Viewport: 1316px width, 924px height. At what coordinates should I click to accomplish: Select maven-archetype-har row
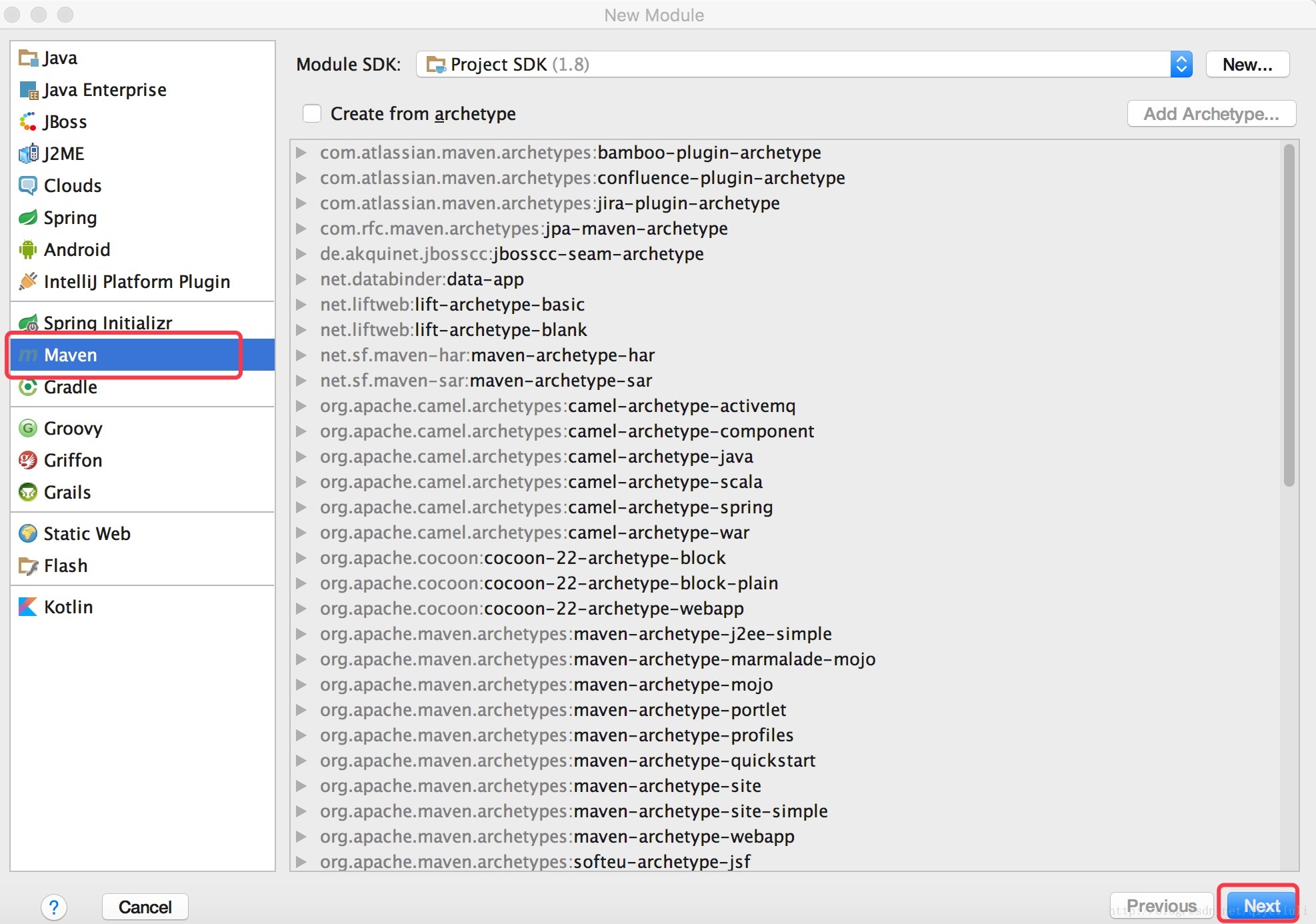(787, 355)
